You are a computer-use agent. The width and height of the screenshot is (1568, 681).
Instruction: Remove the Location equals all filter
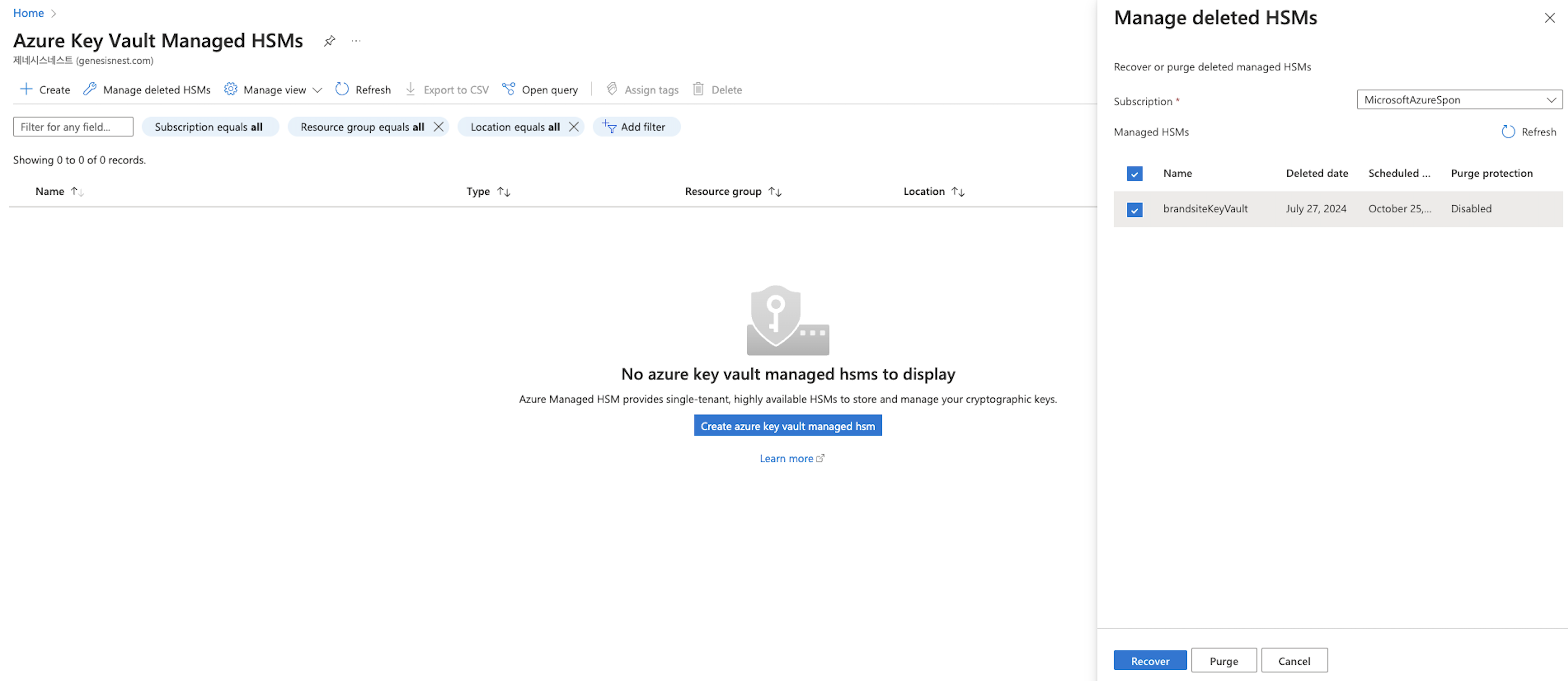pyautogui.click(x=573, y=126)
